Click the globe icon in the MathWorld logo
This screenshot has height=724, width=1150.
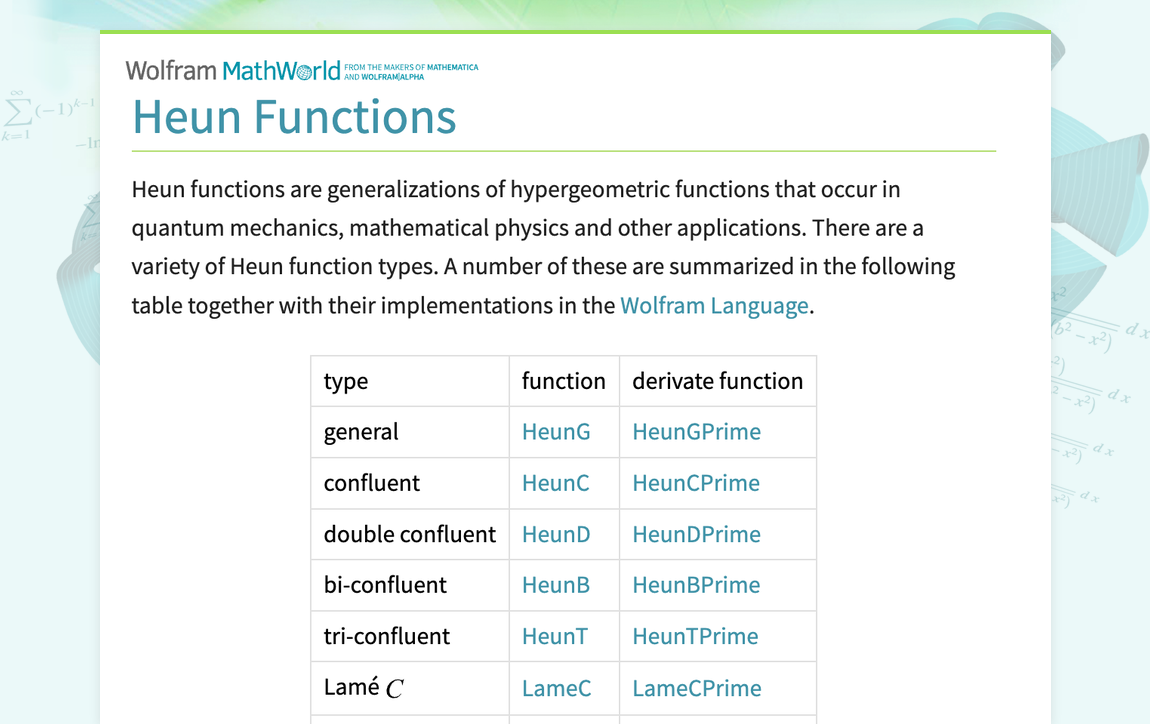[302, 70]
